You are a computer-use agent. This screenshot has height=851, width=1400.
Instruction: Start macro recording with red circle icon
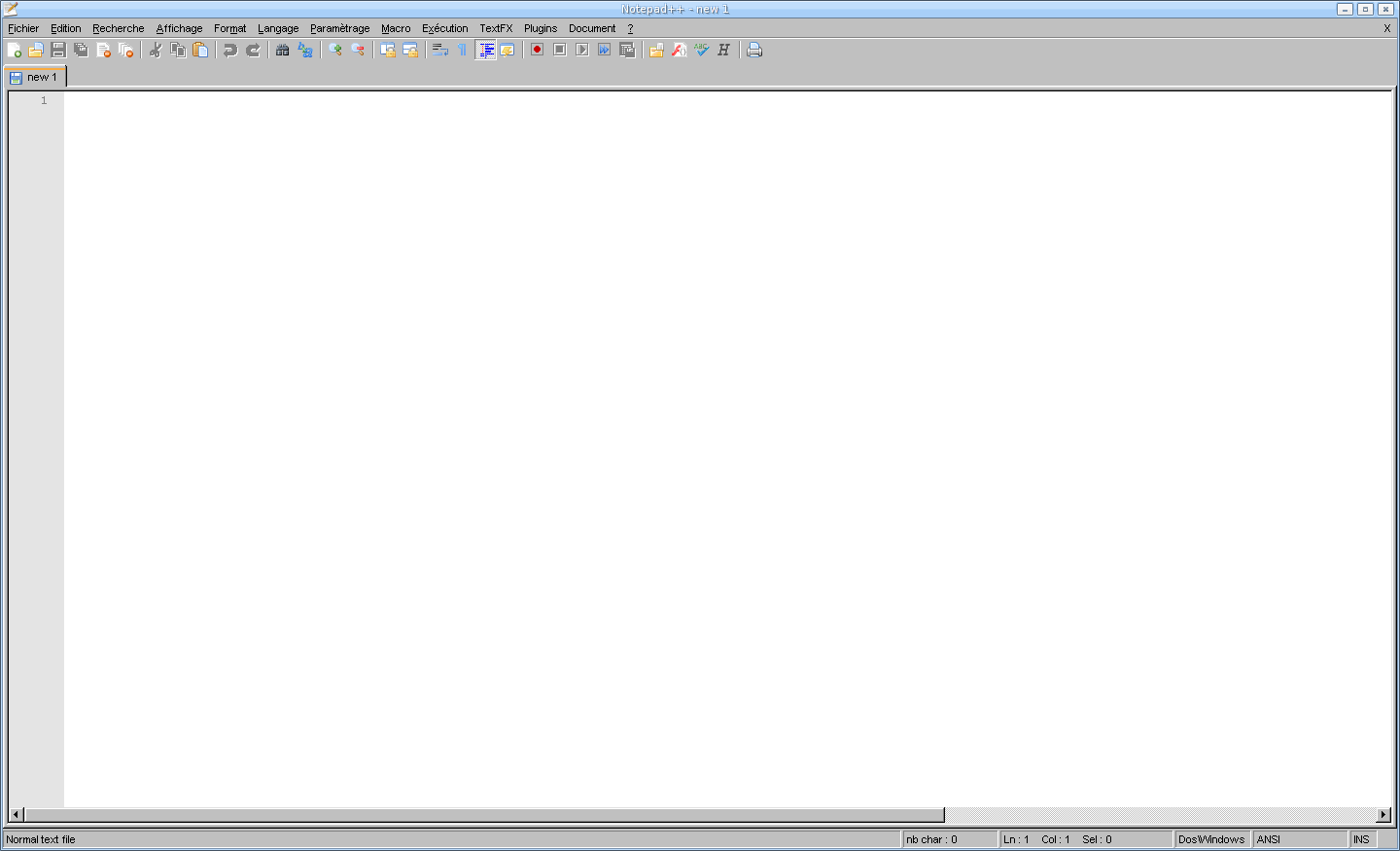(x=537, y=50)
